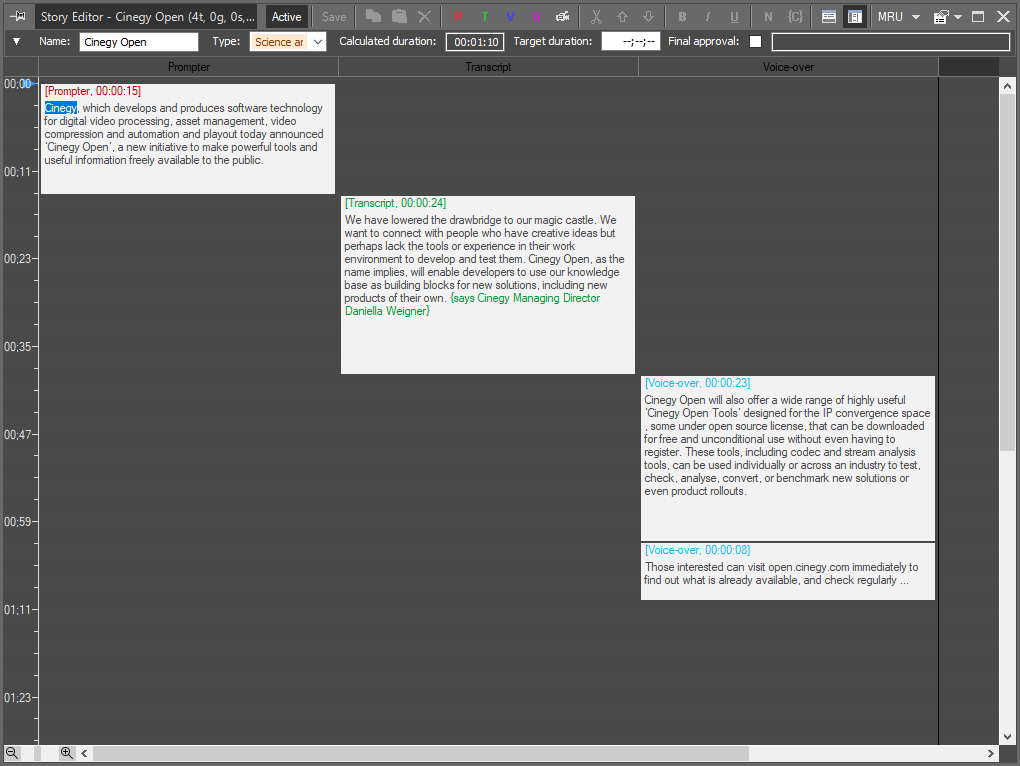This screenshot has height=766, width=1020.
Task: Select the Prompter column header
Action: [189, 67]
